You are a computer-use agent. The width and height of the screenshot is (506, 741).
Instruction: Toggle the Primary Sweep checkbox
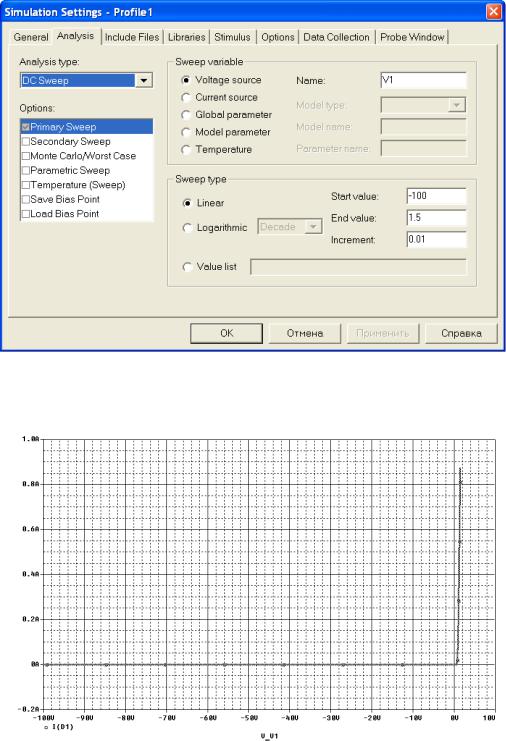click(26, 127)
